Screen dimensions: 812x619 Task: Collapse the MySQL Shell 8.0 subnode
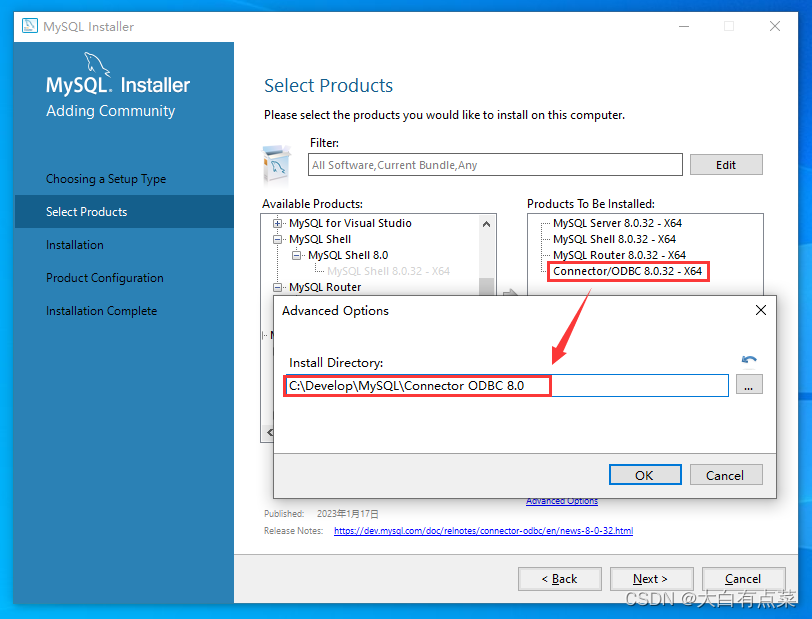pyautogui.click(x=296, y=255)
